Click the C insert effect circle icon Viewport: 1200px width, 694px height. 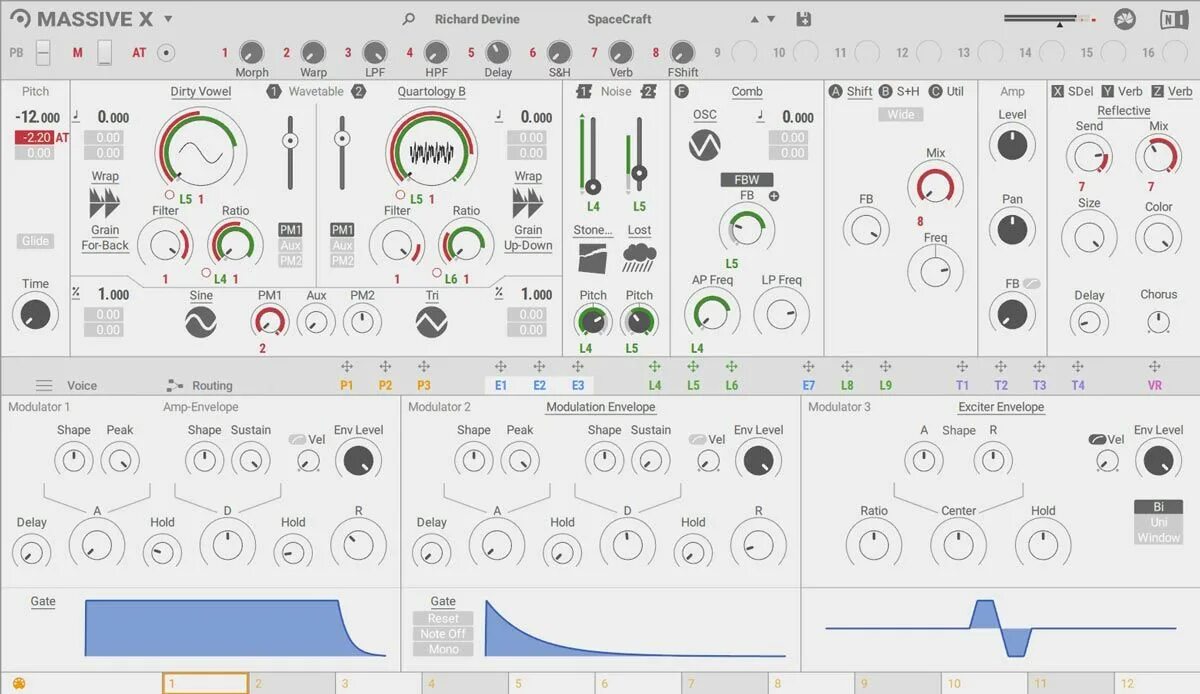pyautogui.click(x=936, y=91)
